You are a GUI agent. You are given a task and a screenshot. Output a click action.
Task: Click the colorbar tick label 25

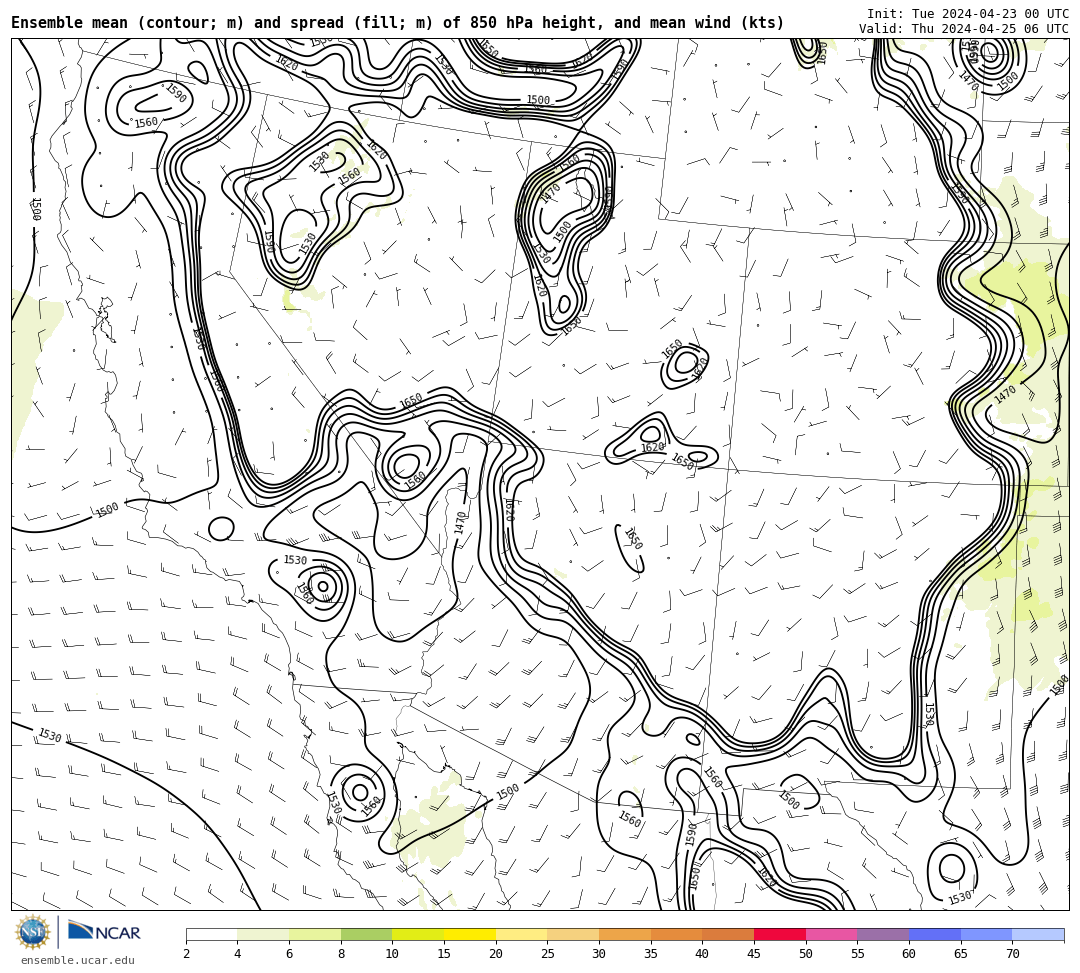(548, 954)
